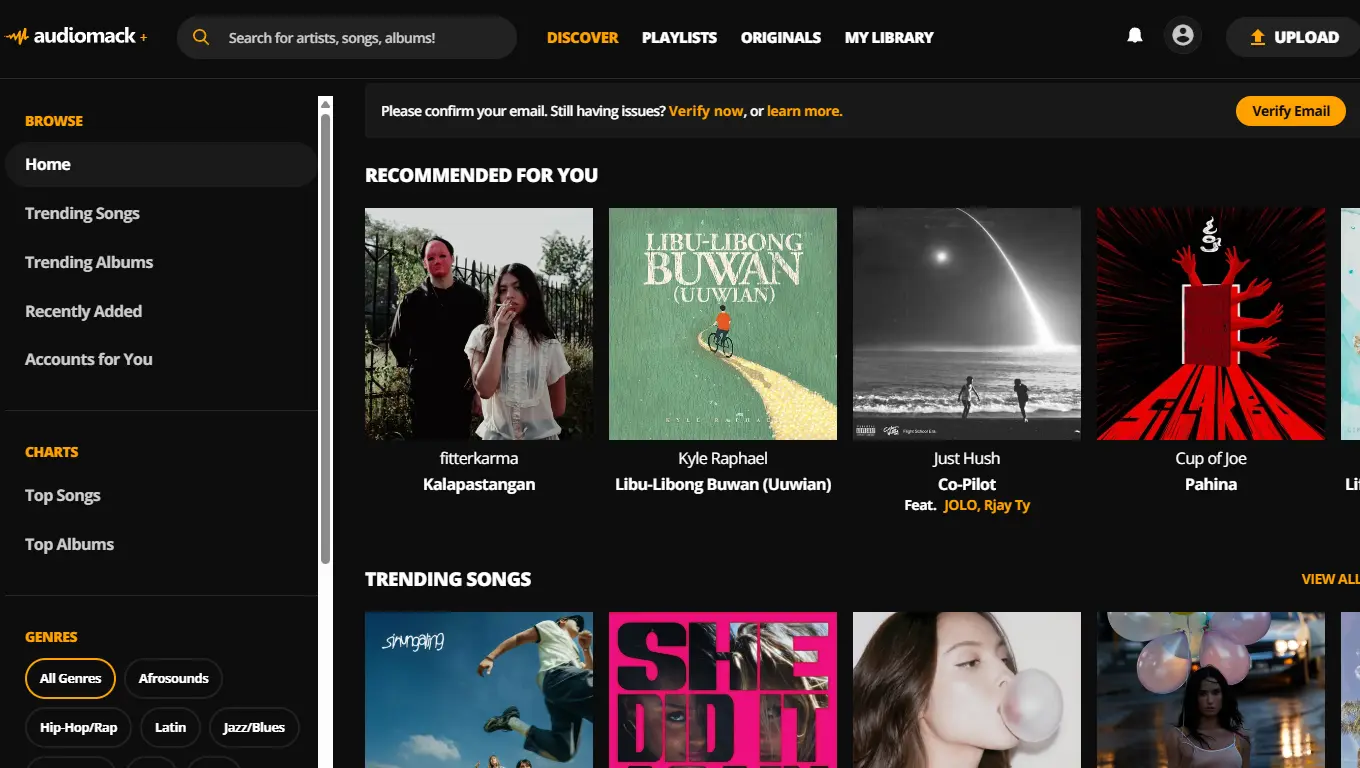Viewport: 1360px width, 768px height.
Task: Click the Recommended For You heading
Action: coord(481,175)
